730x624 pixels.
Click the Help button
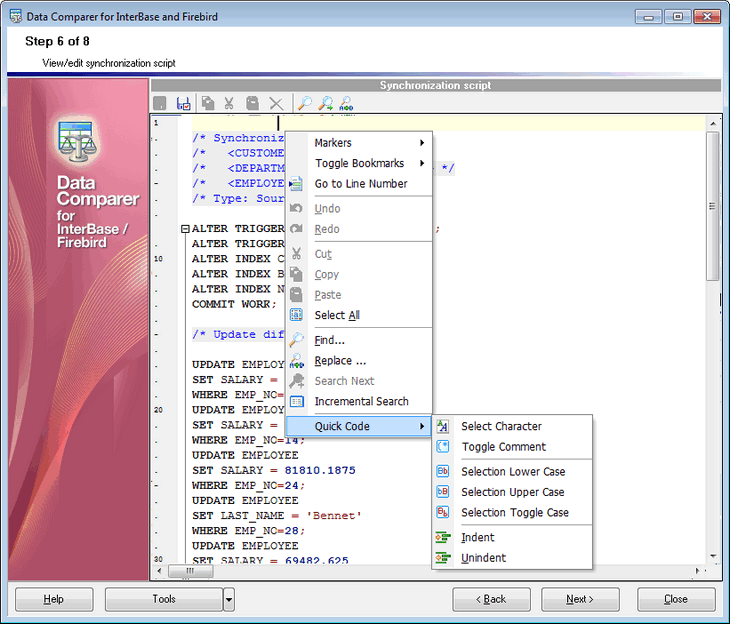click(x=54, y=599)
